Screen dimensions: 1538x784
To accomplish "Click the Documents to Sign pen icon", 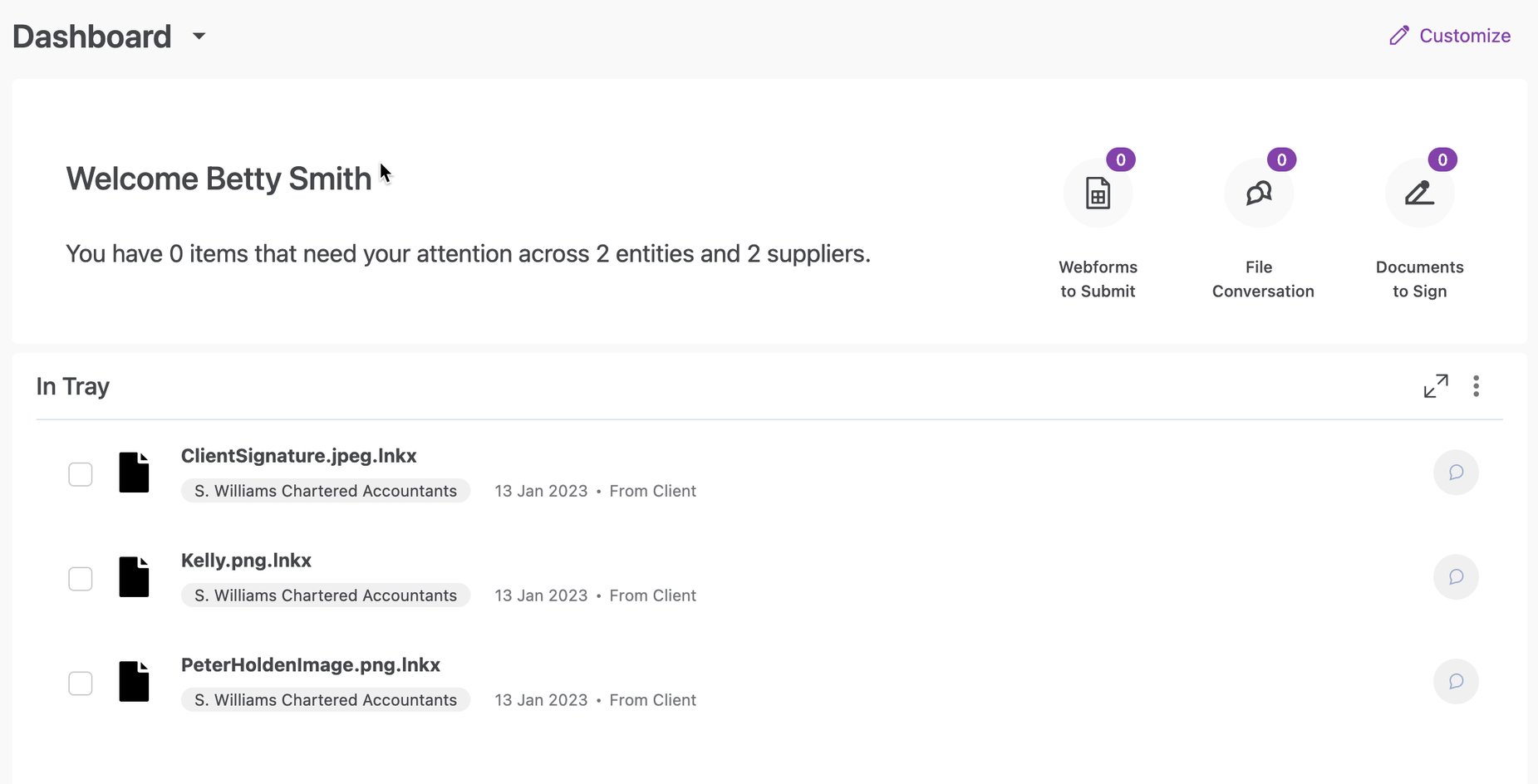I will point(1419,194).
